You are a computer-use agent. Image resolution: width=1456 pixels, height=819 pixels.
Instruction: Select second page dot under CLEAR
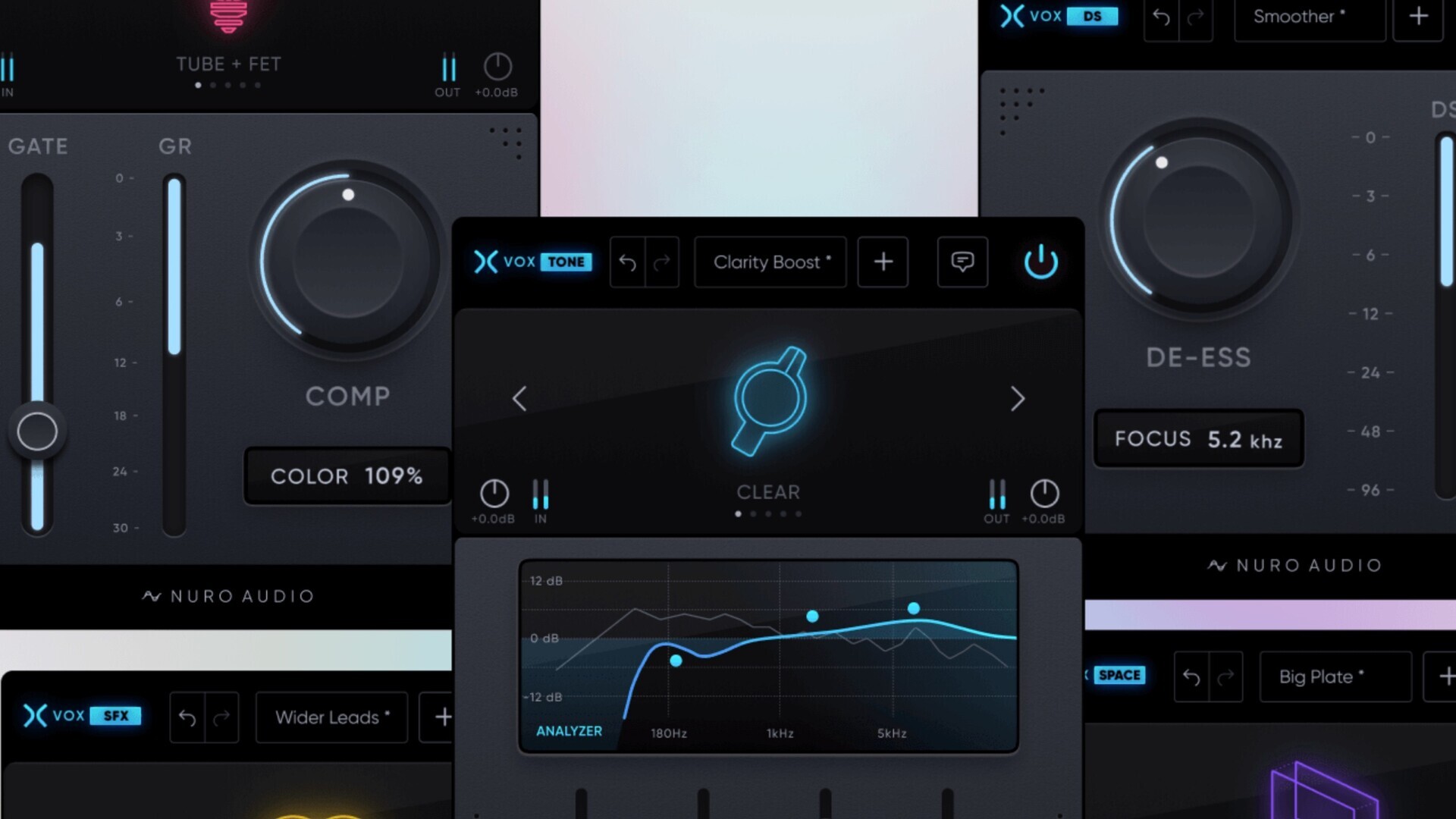(753, 514)
